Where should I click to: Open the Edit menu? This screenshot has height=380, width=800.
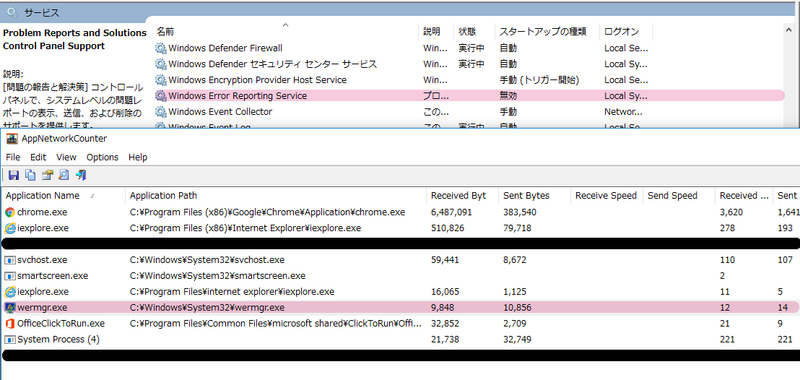(38, 157)
